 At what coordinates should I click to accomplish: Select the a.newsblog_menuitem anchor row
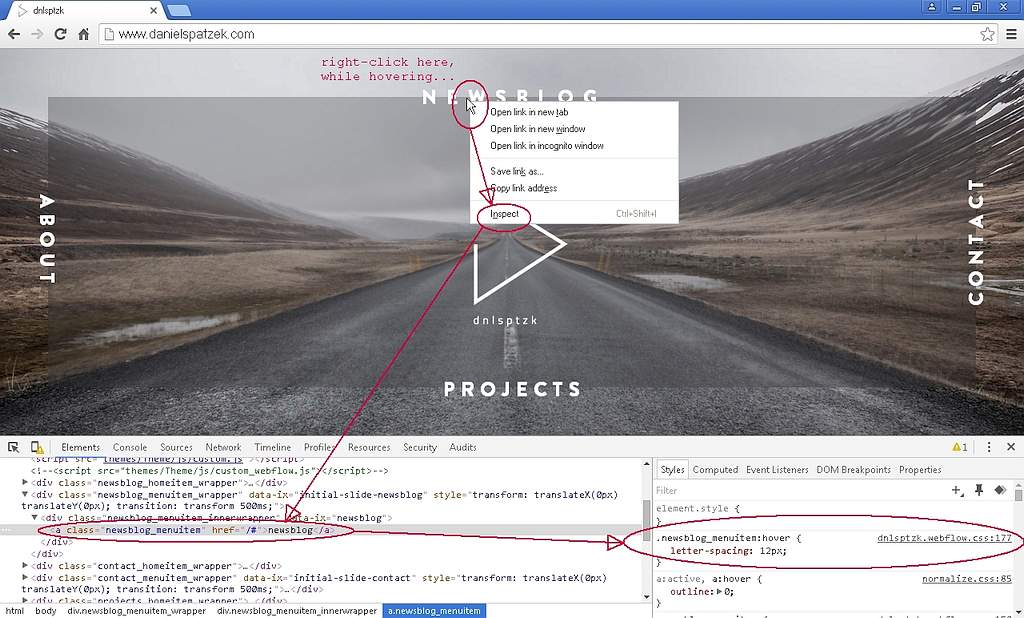[320, 530]
